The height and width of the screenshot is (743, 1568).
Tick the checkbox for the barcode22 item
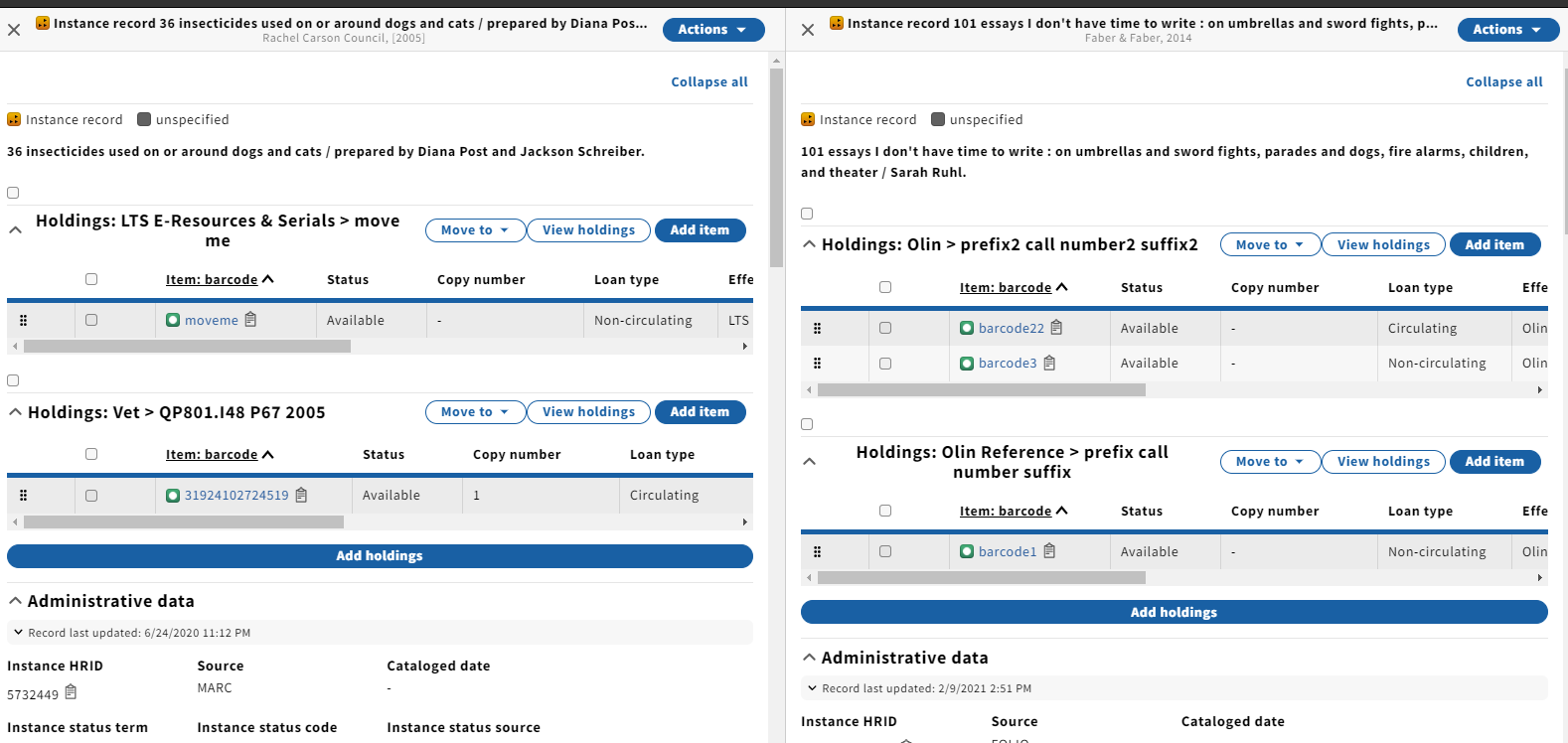pos(885,328)
